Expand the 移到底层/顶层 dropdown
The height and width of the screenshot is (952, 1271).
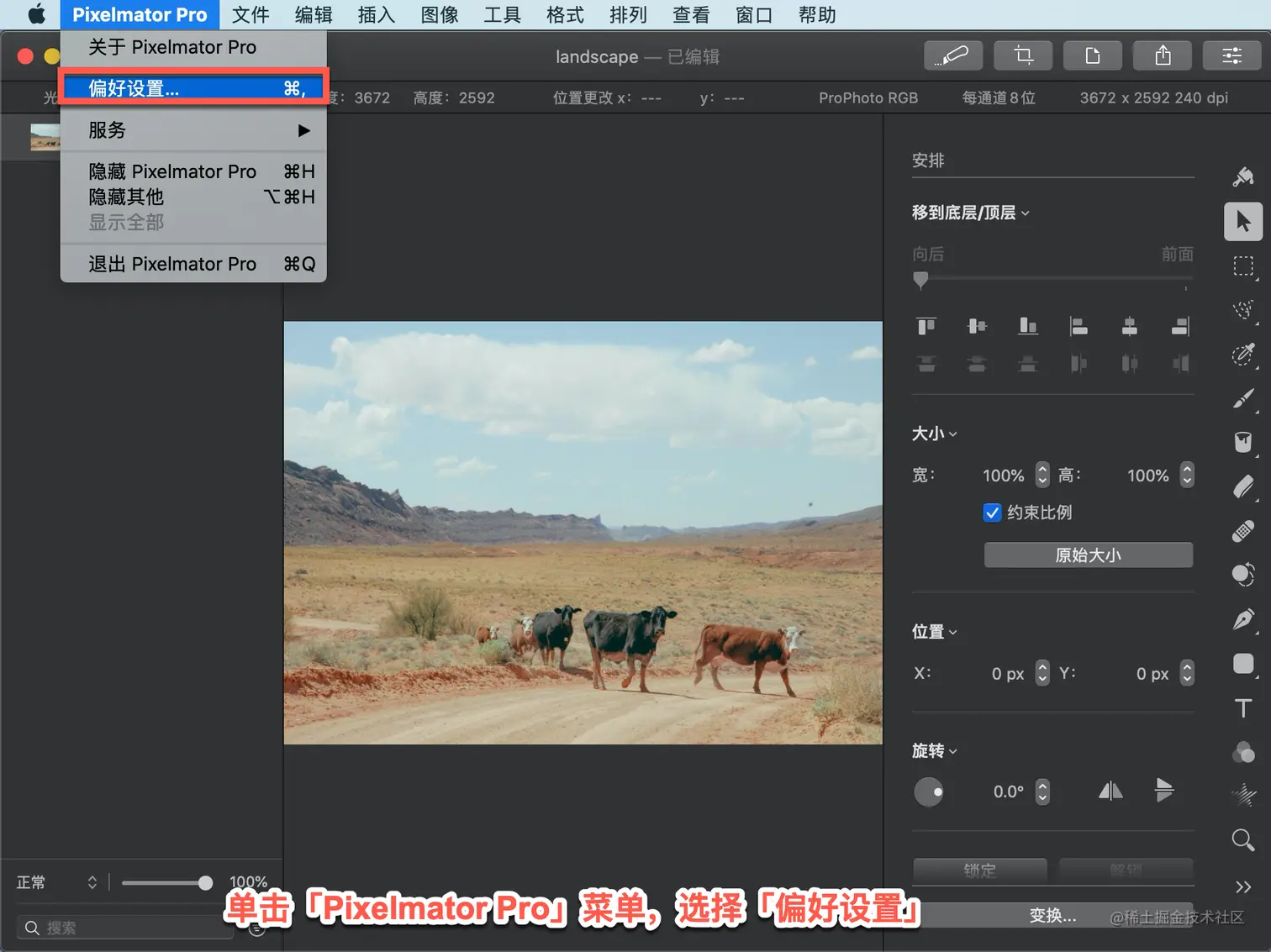click(x=971, y=213)
